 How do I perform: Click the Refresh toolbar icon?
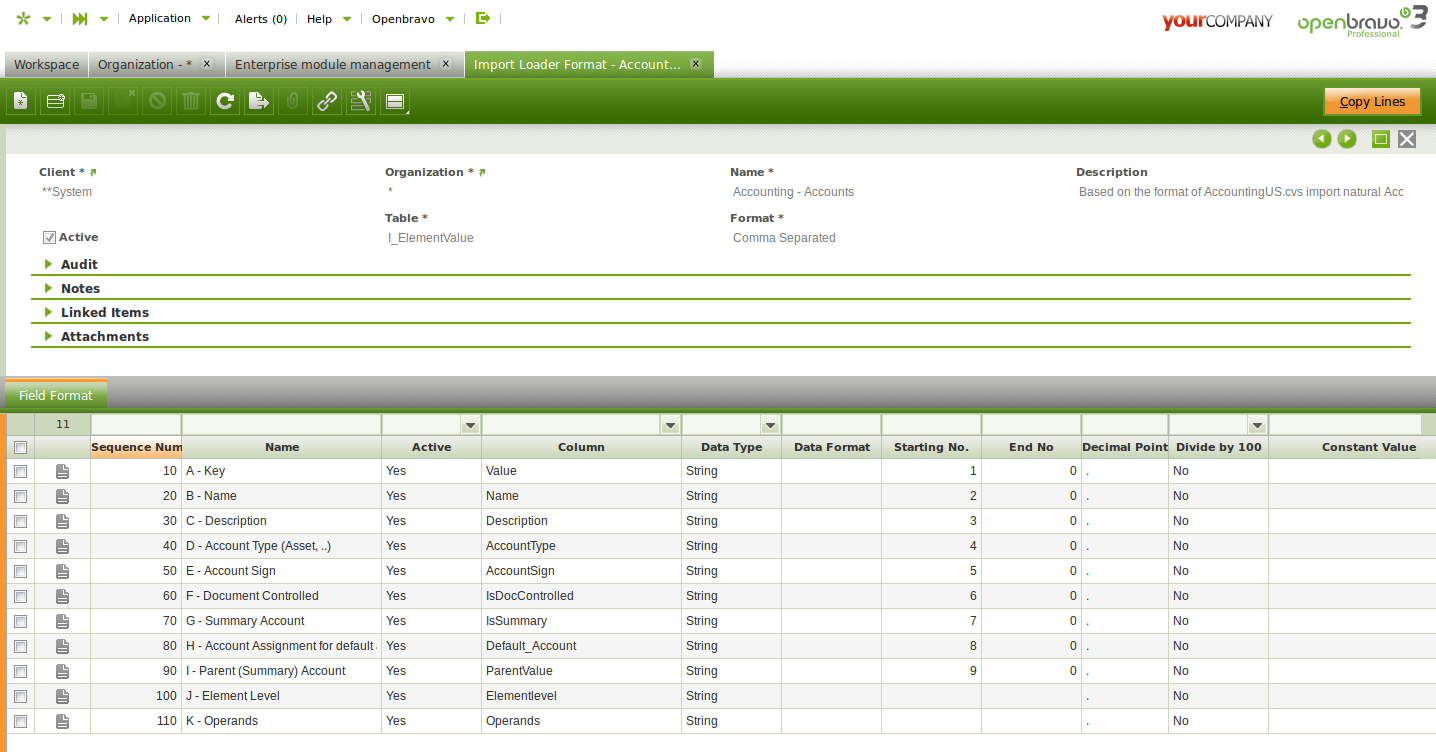225,101
